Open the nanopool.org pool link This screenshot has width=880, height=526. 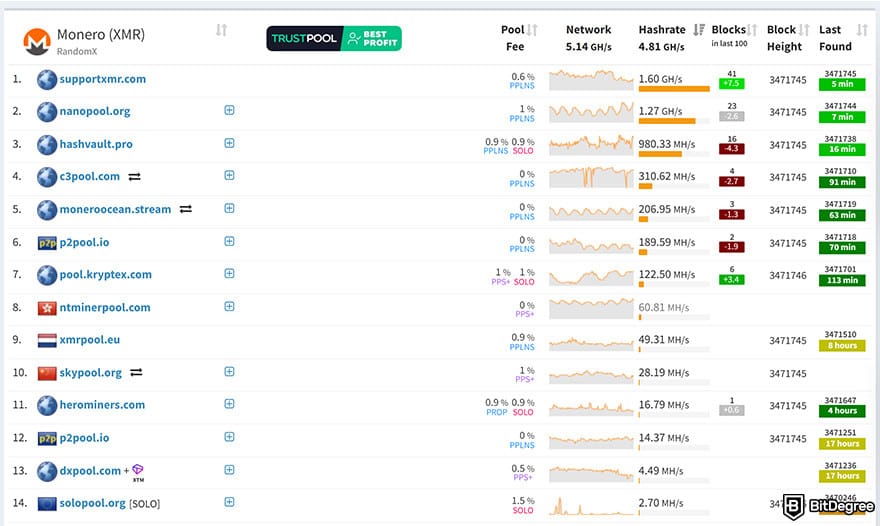tap(95, 112)
